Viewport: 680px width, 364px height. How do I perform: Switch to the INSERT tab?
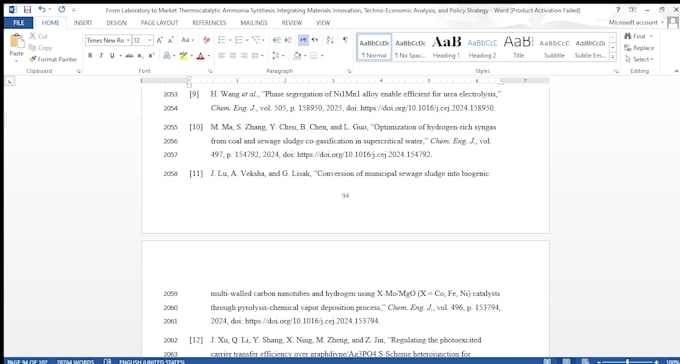point(83,23)
